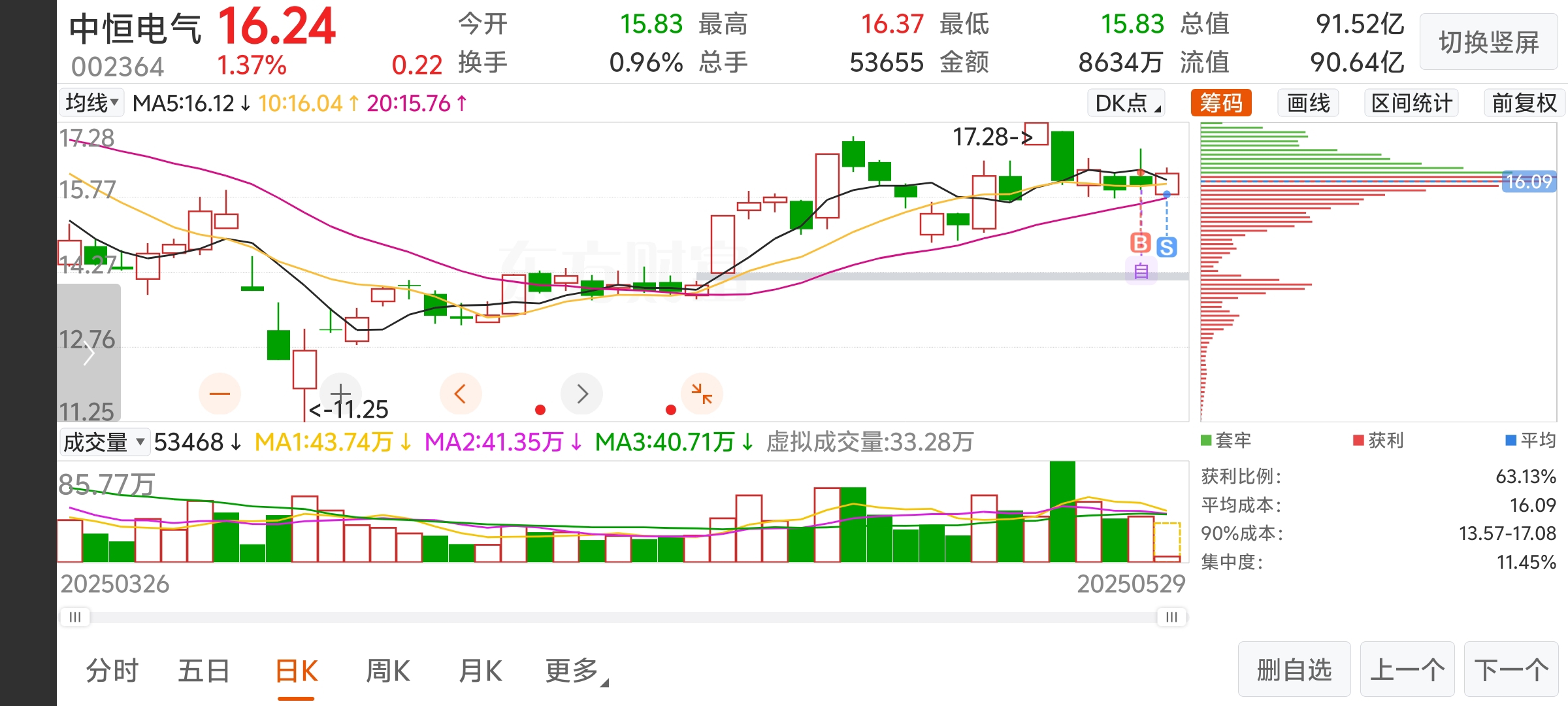Tap the 90%成本 13.57-17.08 range
The image size is (1568, 706).
tap(1507, 533)
